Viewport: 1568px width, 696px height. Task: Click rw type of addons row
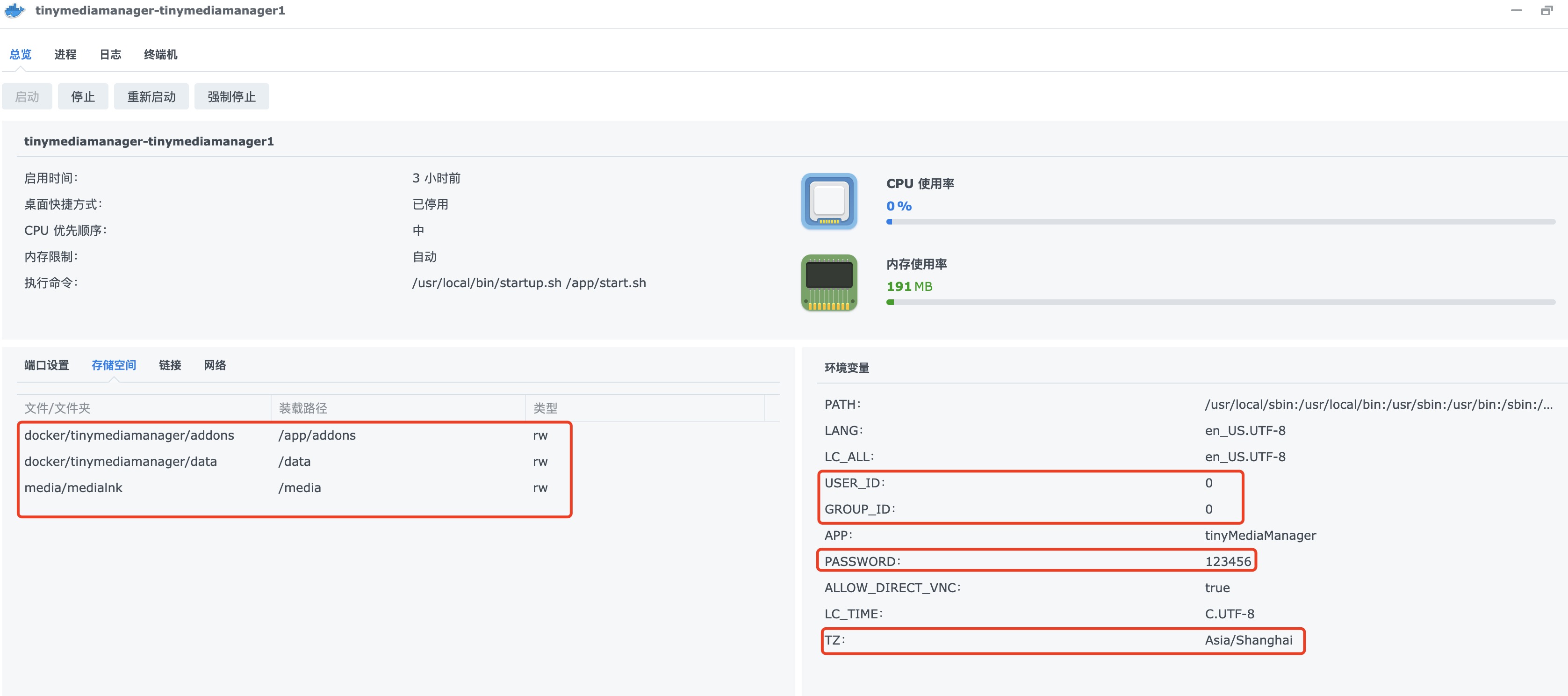pyautogui.click(x=540, y=435)
